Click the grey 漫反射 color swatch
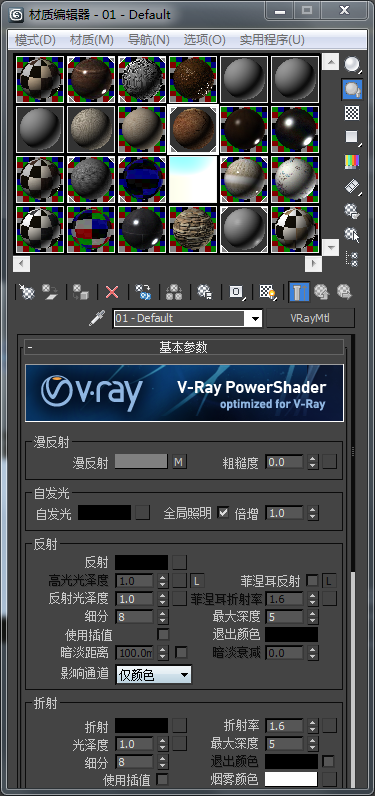The width and height of the screenshot is (375, 796). [x=141, y=461]
